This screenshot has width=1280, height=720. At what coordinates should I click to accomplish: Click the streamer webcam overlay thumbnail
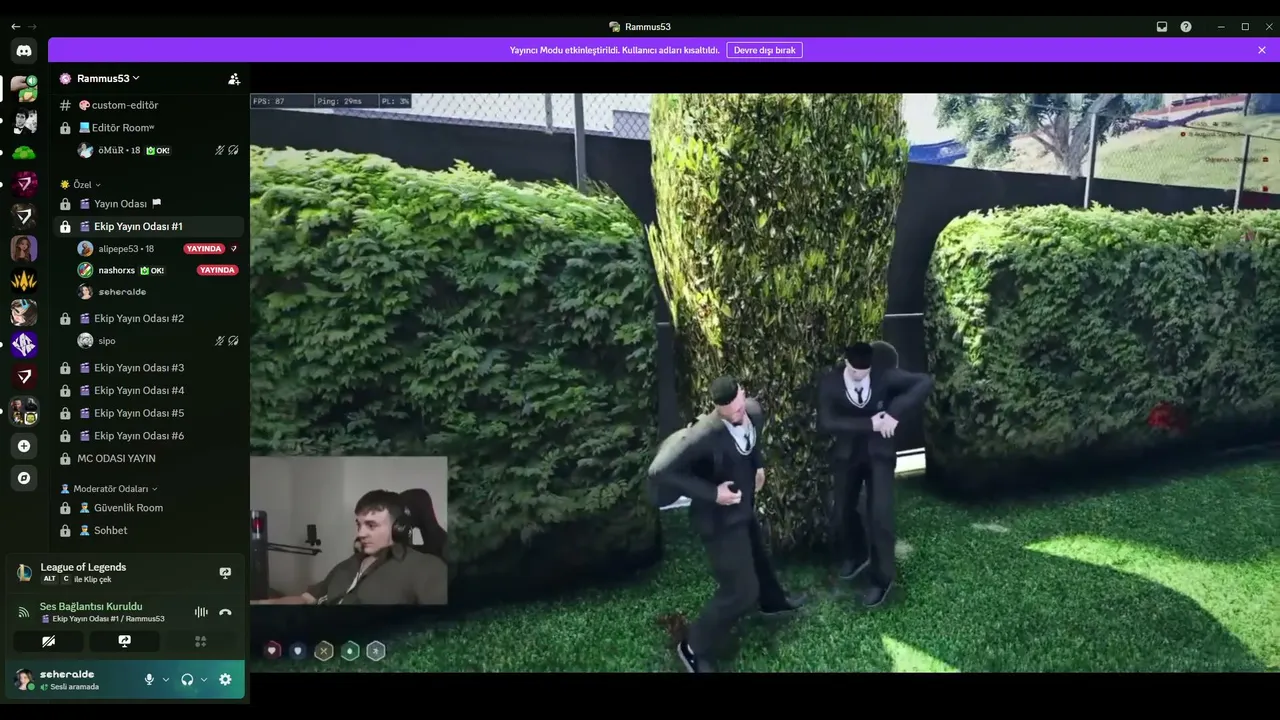point(349,531)
